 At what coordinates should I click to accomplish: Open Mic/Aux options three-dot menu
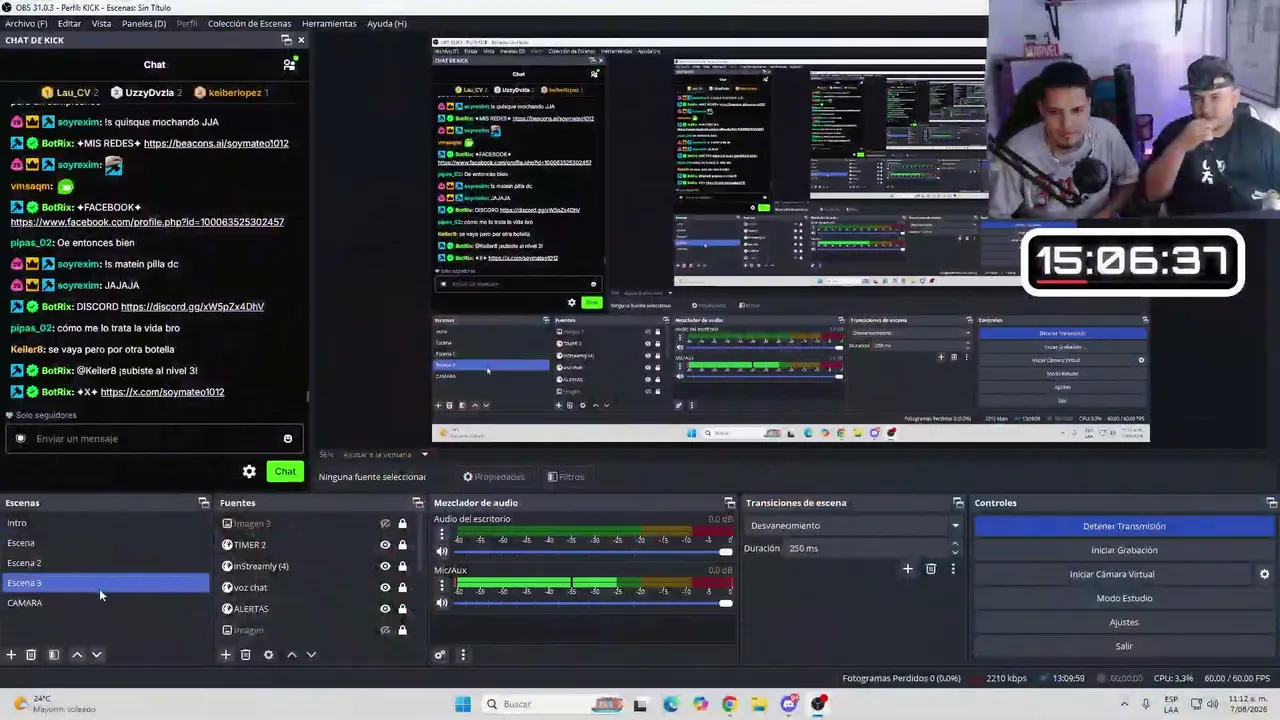(x=442, y=586)
